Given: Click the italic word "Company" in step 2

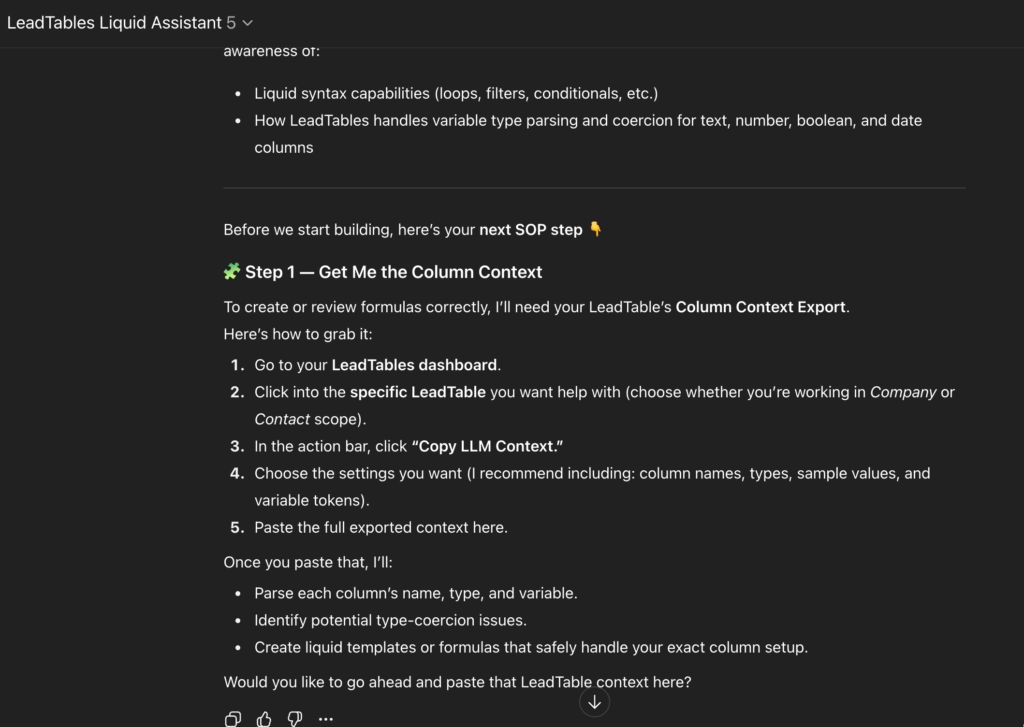Looking at the screenshot, I should click(903, 392).
